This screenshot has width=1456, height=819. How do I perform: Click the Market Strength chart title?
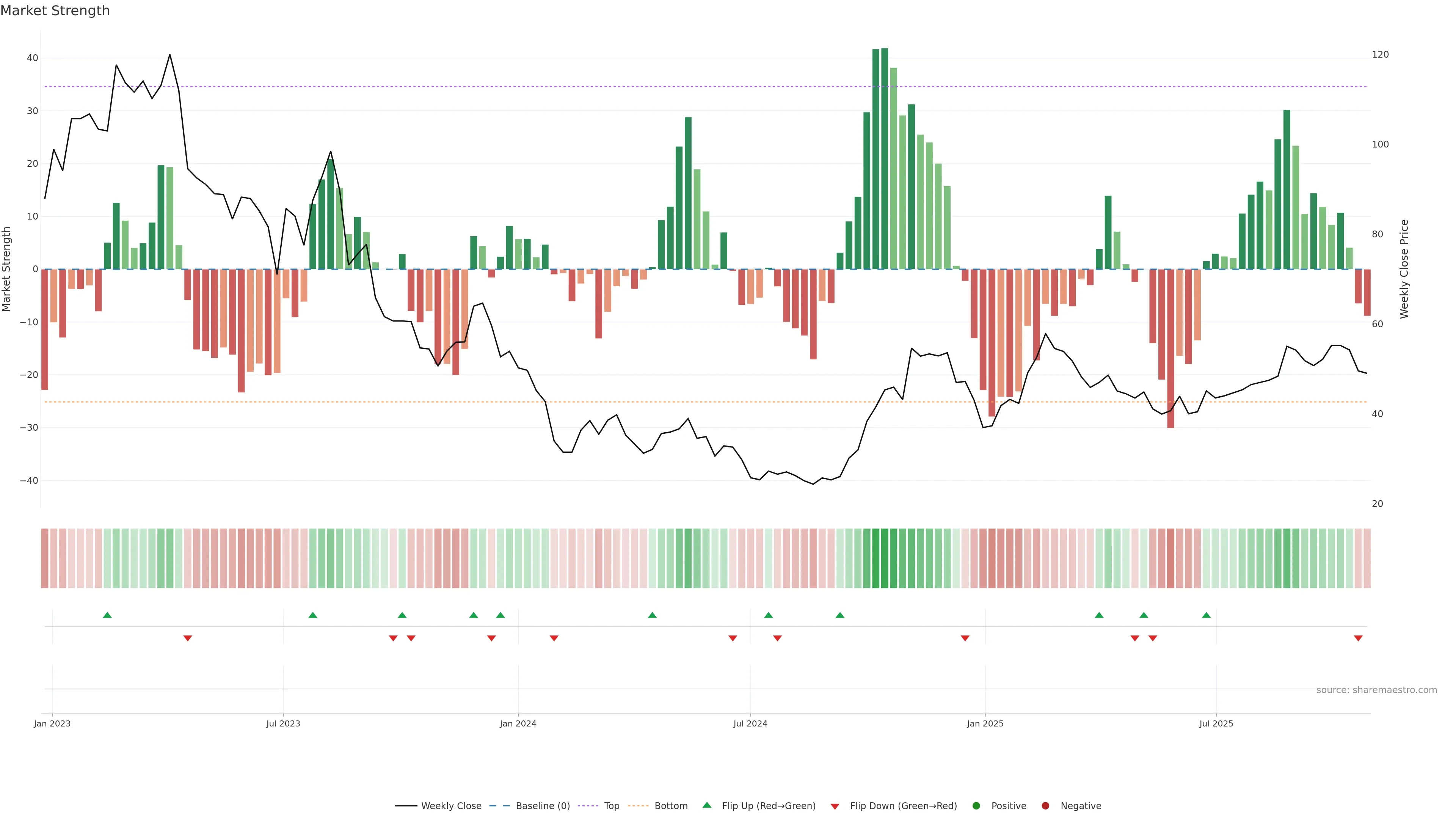[55, 11]
